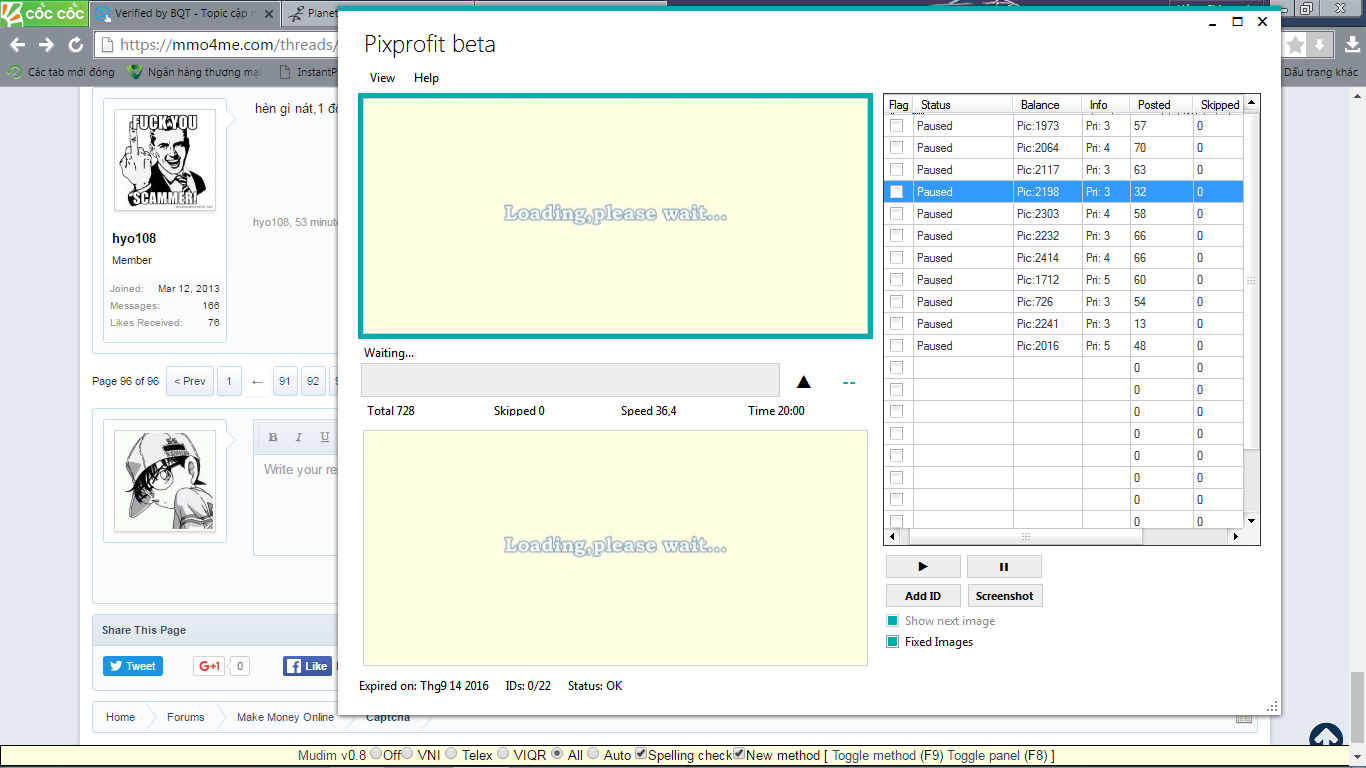Click the 'Toggle panel (F8)' link
The width and height of the screenshot is (1366, 768).
pos(997,755)
